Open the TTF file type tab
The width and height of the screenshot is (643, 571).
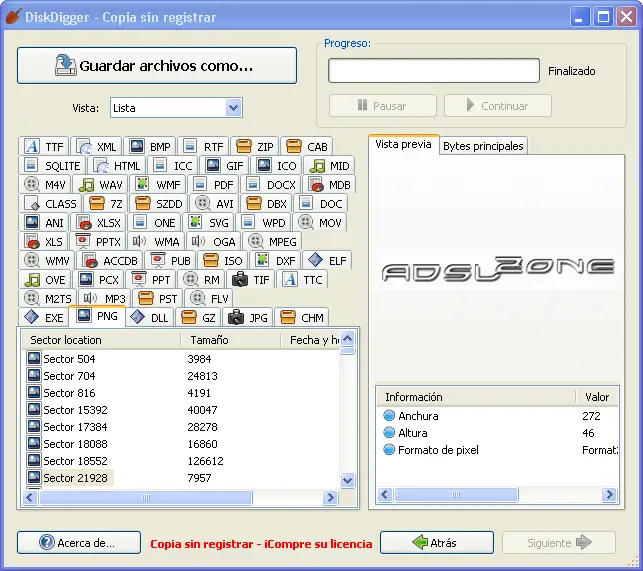(43, 146)
